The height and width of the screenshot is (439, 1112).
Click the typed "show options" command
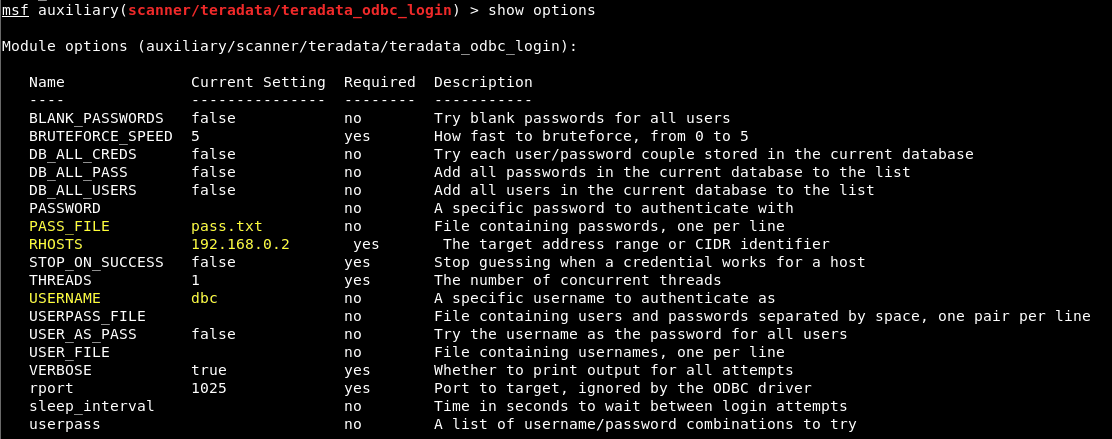click(x=546, y=10)
